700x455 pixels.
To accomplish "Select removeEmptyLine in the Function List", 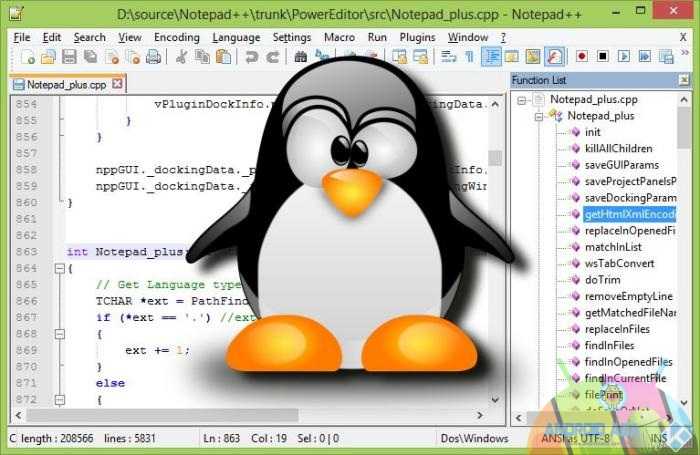I will (628, 296).
